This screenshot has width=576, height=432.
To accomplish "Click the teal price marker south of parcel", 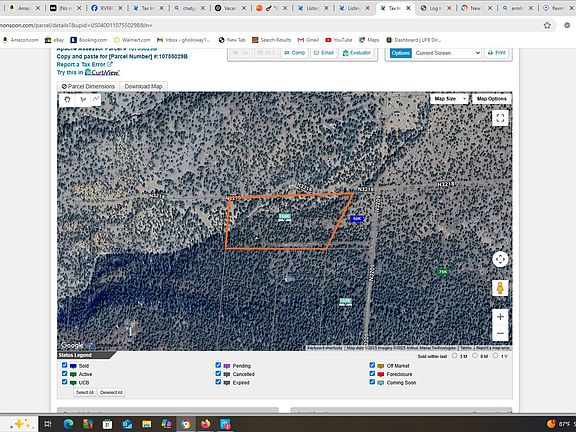I will 345,301.
